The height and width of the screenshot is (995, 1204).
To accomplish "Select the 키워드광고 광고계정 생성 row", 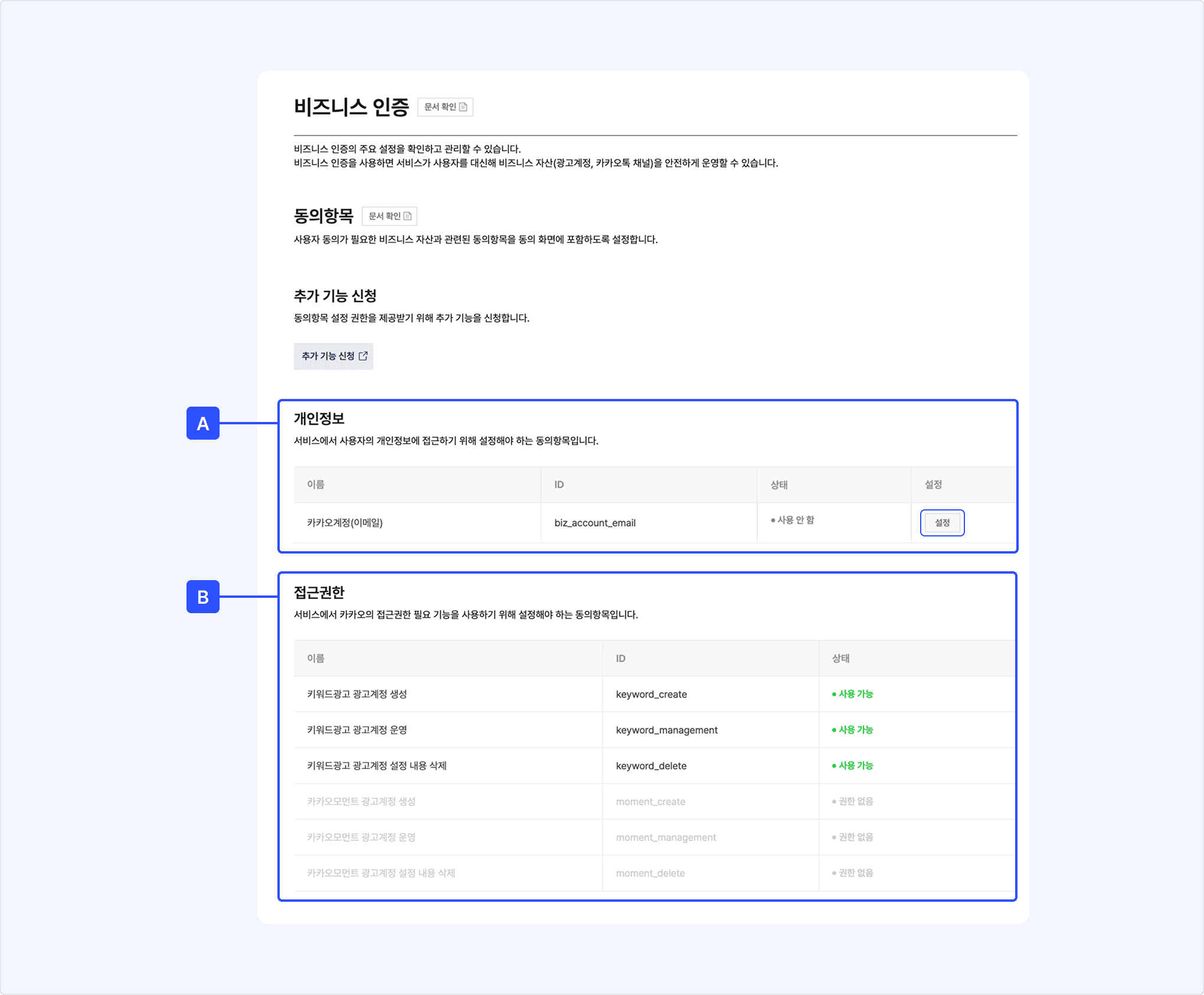I will (x=357, y=694).
